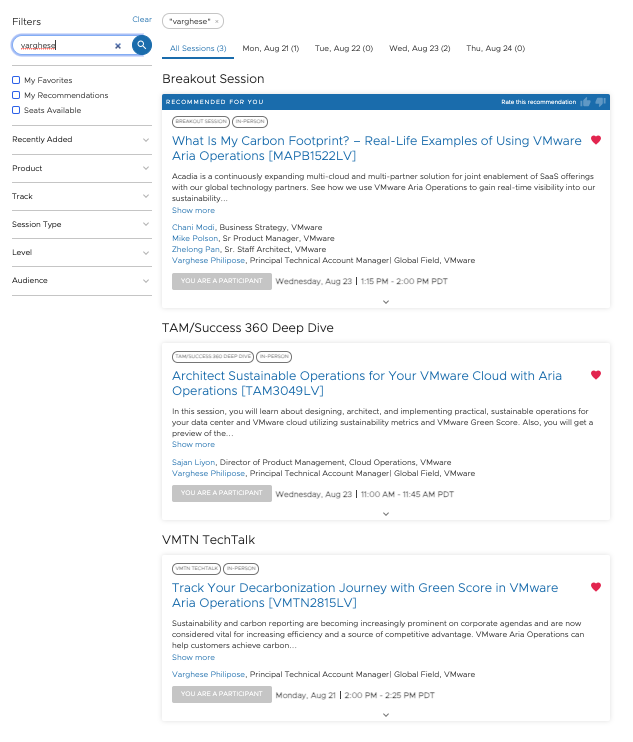Screen dimensions: 633x742
Task: Click You Are A Participant for 1:15 PM session
Action: (x=221, y=281)
